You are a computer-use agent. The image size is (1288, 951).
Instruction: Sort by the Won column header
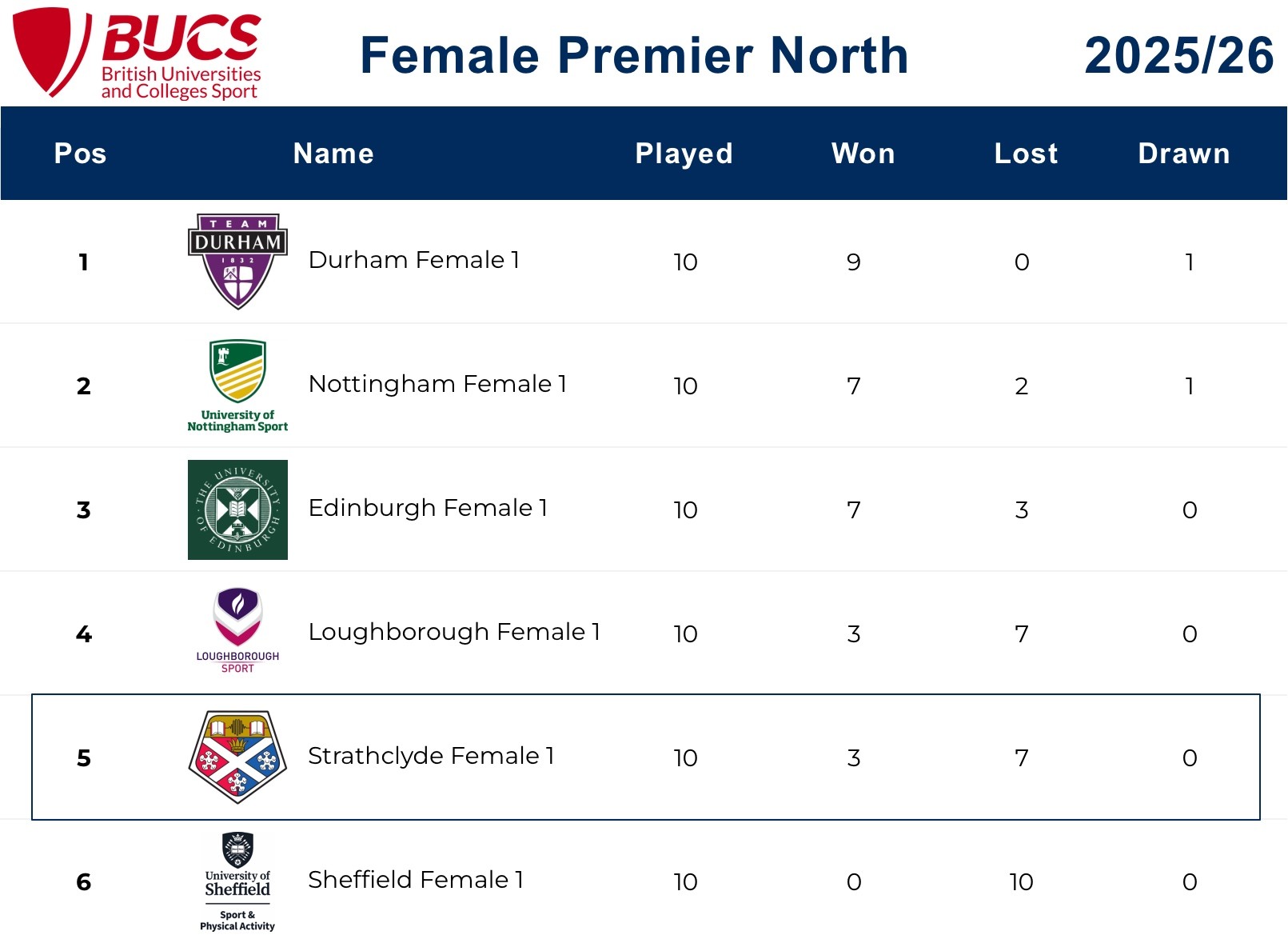863,154
